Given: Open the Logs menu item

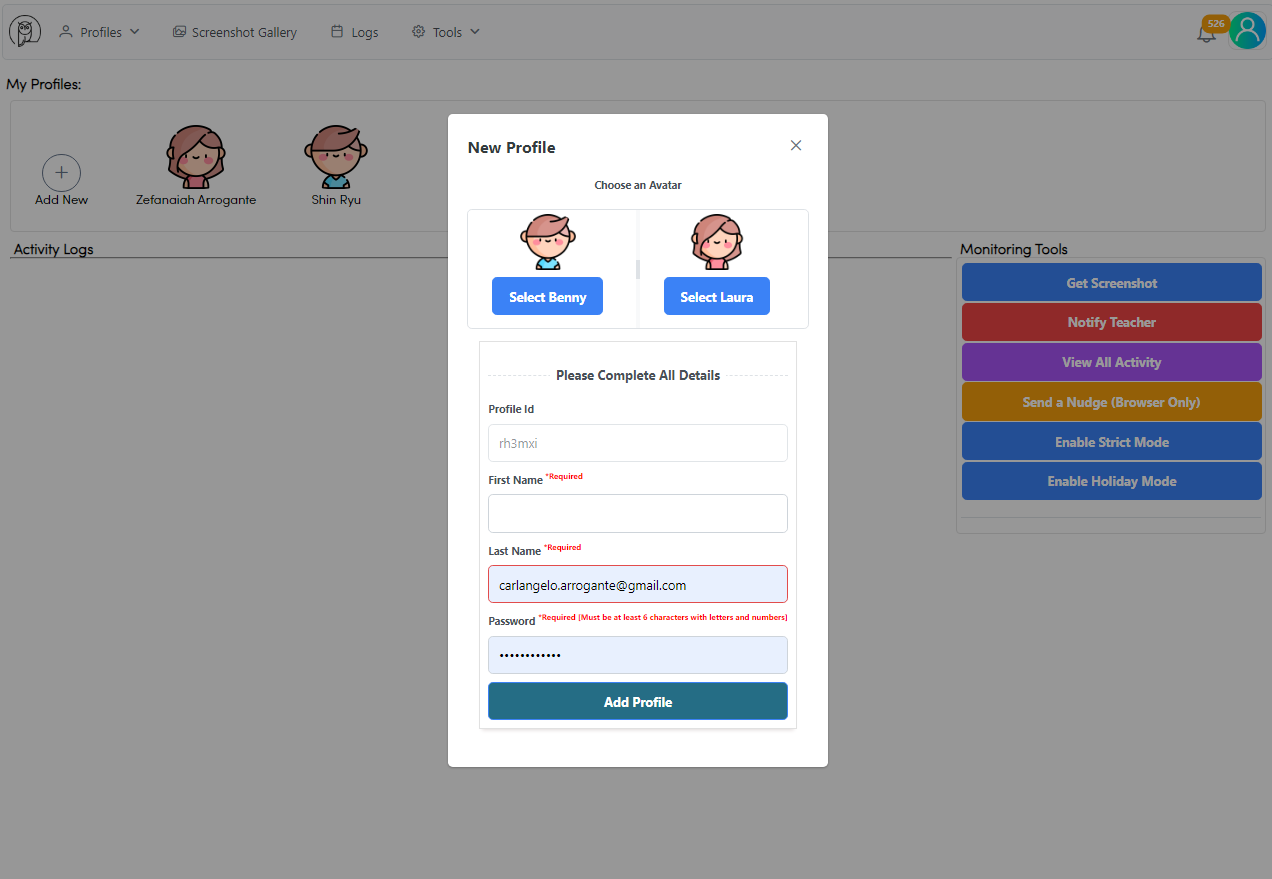Looking at the screenshot, I should coord(354,32).
